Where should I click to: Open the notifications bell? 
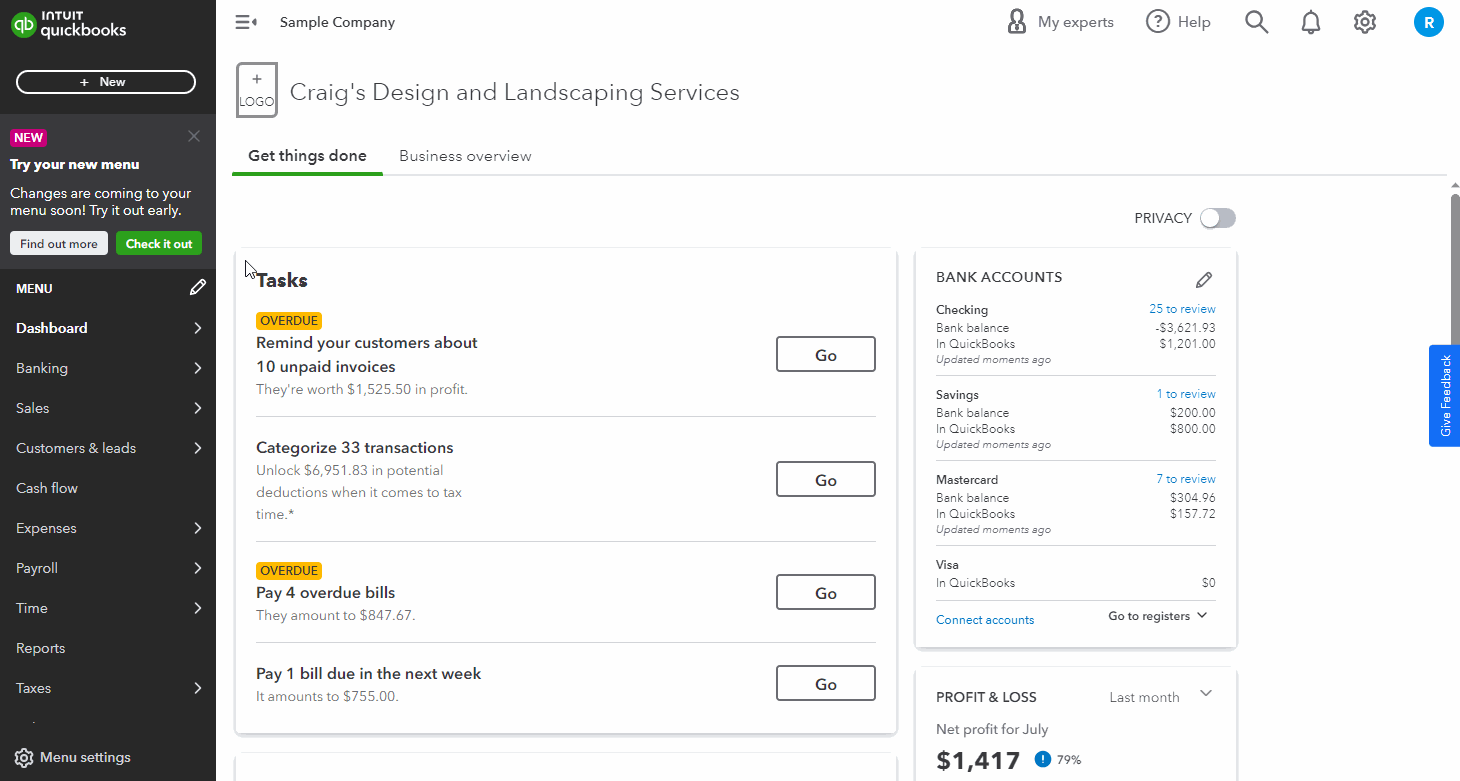click(1310, 22)
